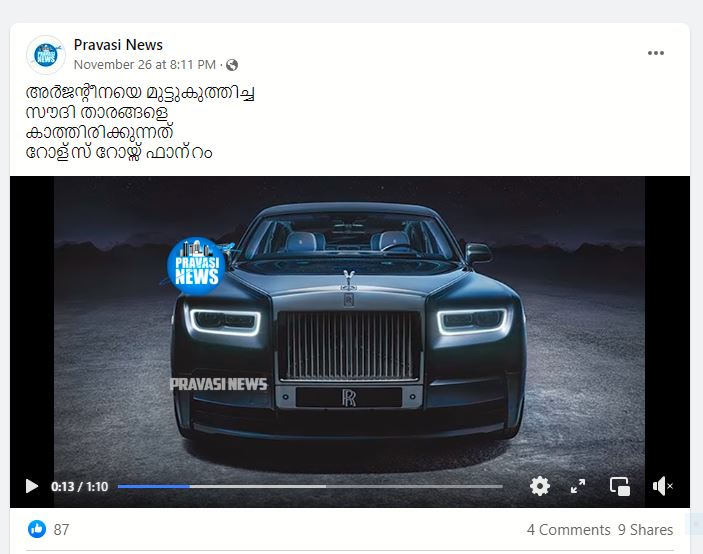The height and width of the screenshot is (554, 703).
Task: Play the video with the play button
Action: (x=32, y=486)
